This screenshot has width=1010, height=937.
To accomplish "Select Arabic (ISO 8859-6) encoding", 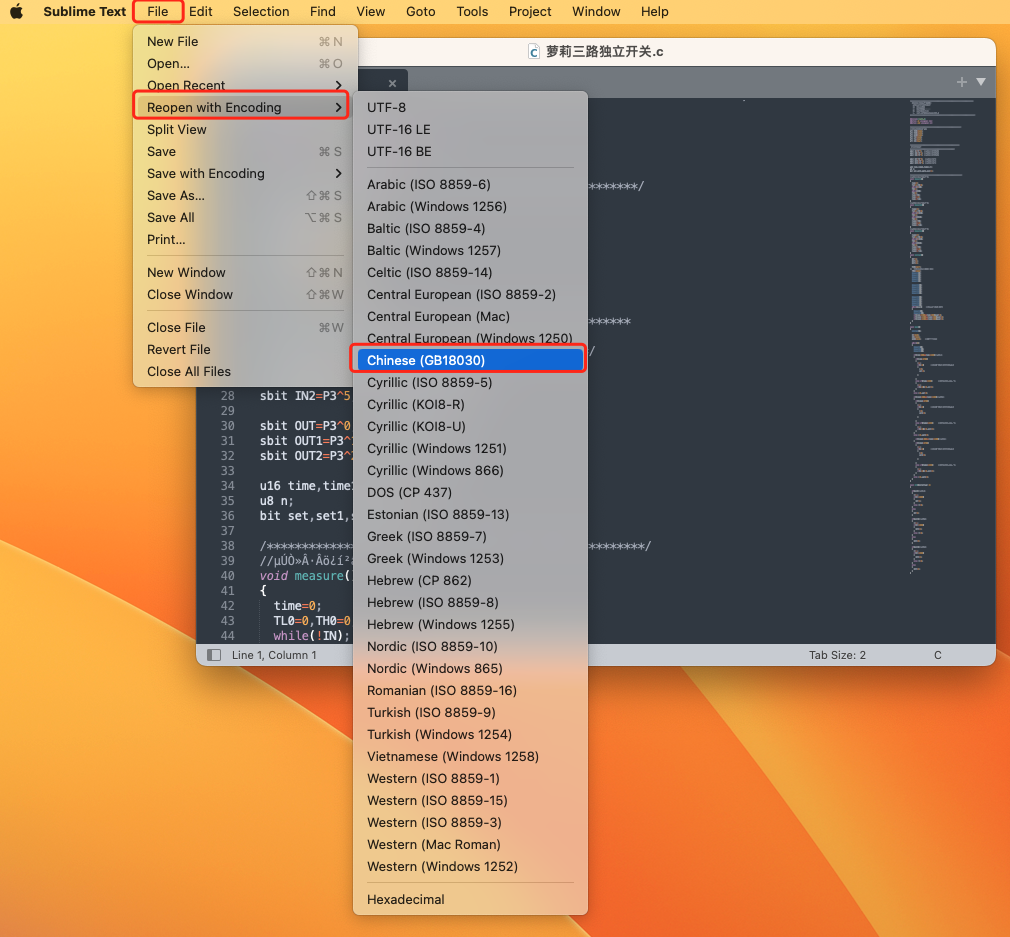I will click(470, 184).
